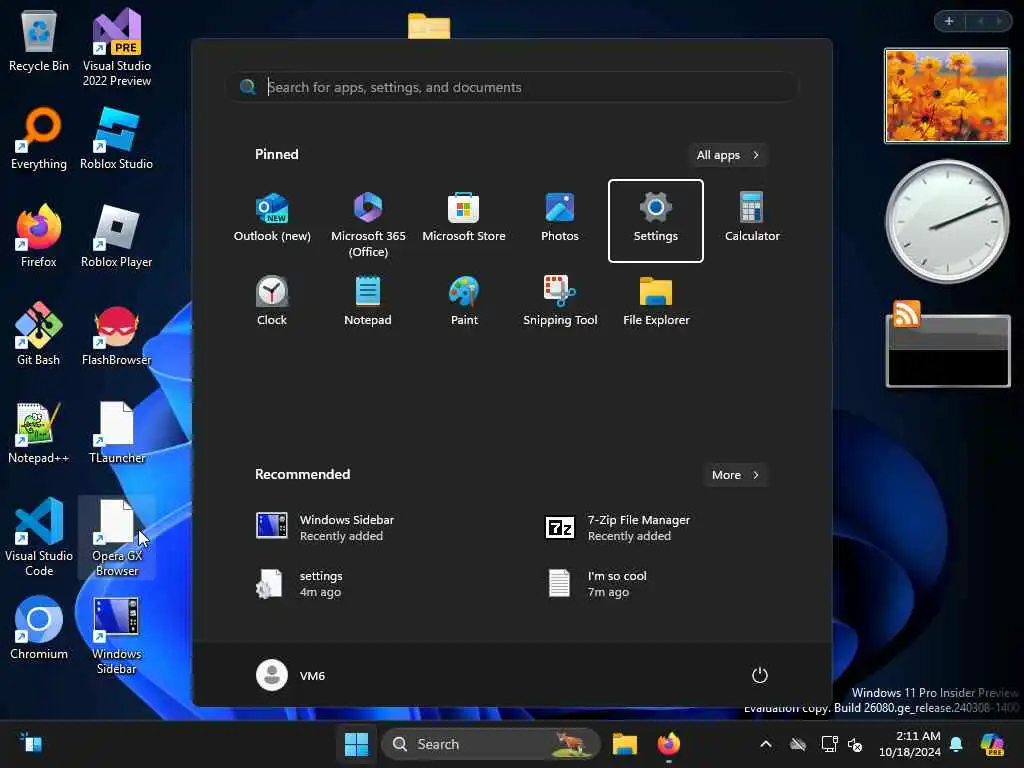Expand the All apps list
The image size is (1024, 768).
pyautogui.click(x=728, y=155)
